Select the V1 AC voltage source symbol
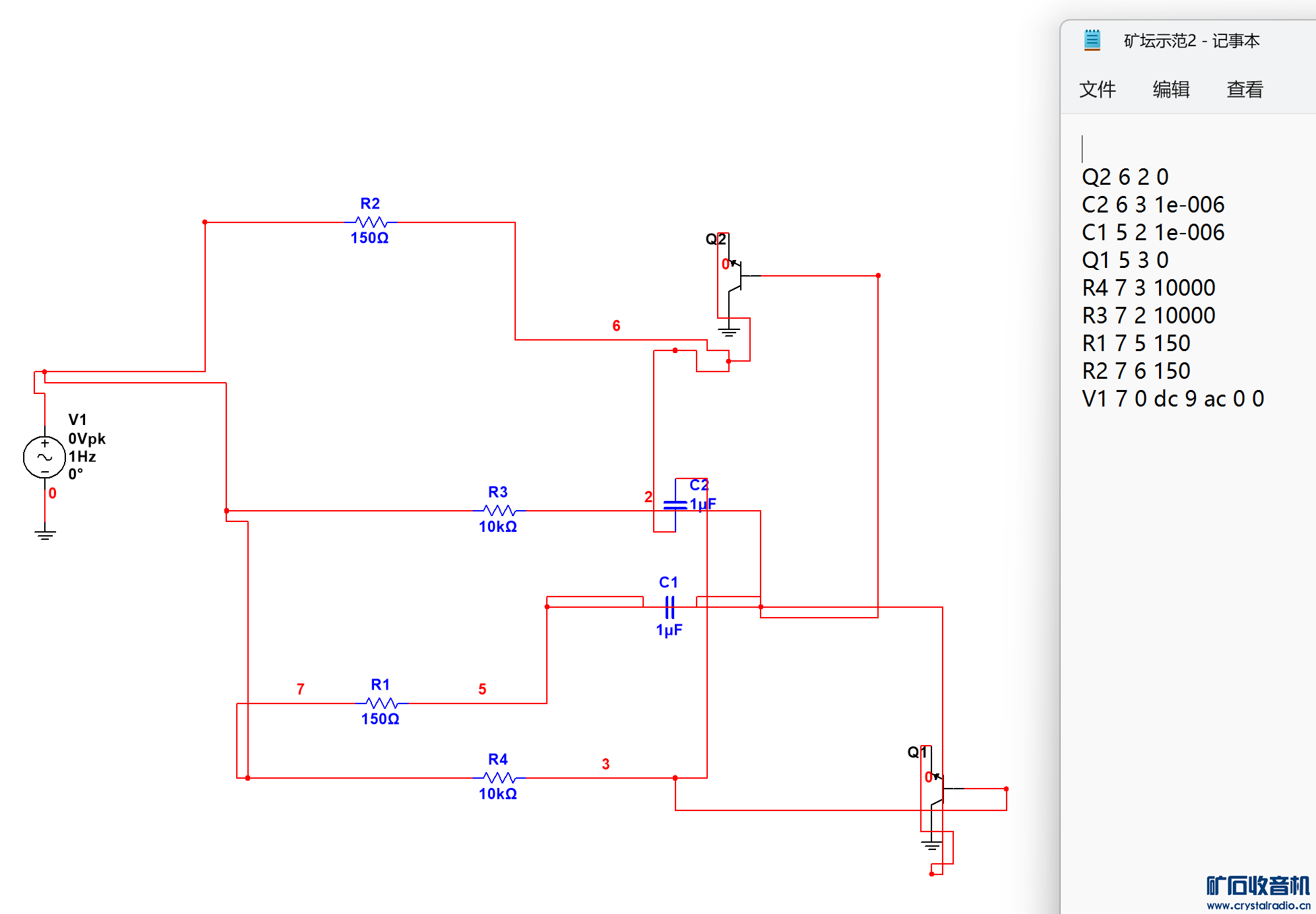 pyautogui.click(x=44, y=457)
